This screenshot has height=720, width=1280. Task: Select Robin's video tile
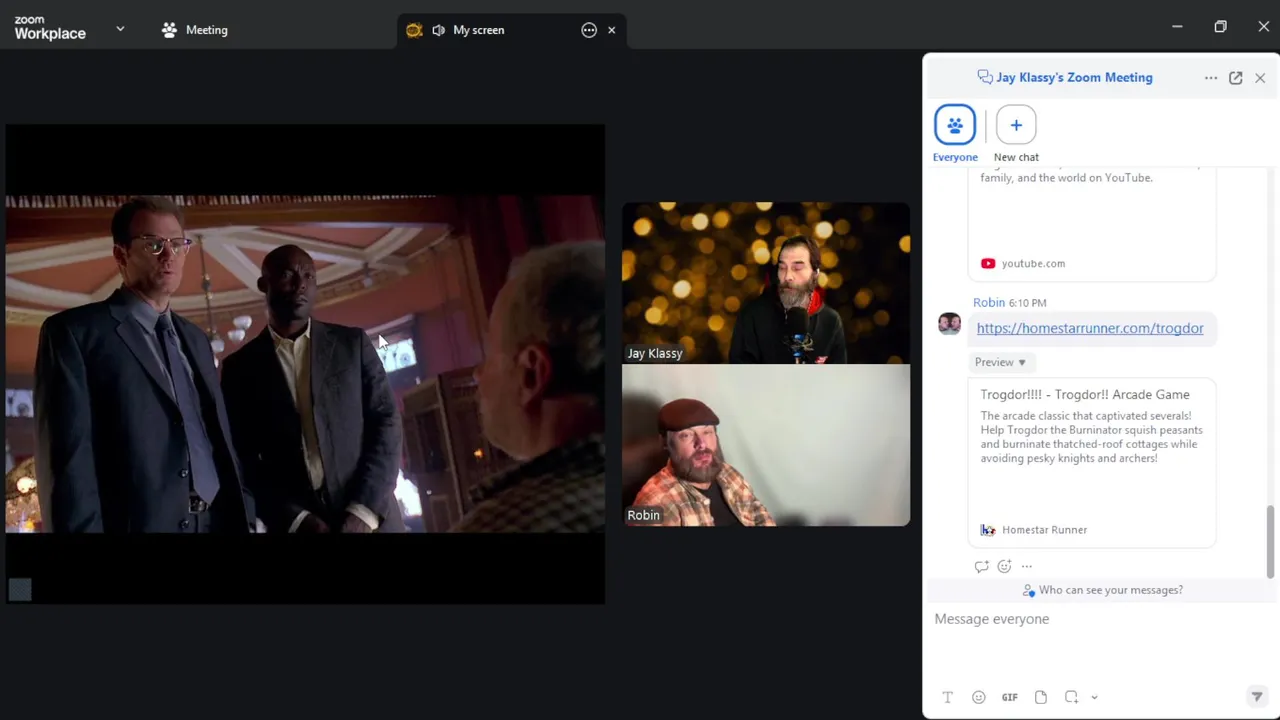point(766,445)
